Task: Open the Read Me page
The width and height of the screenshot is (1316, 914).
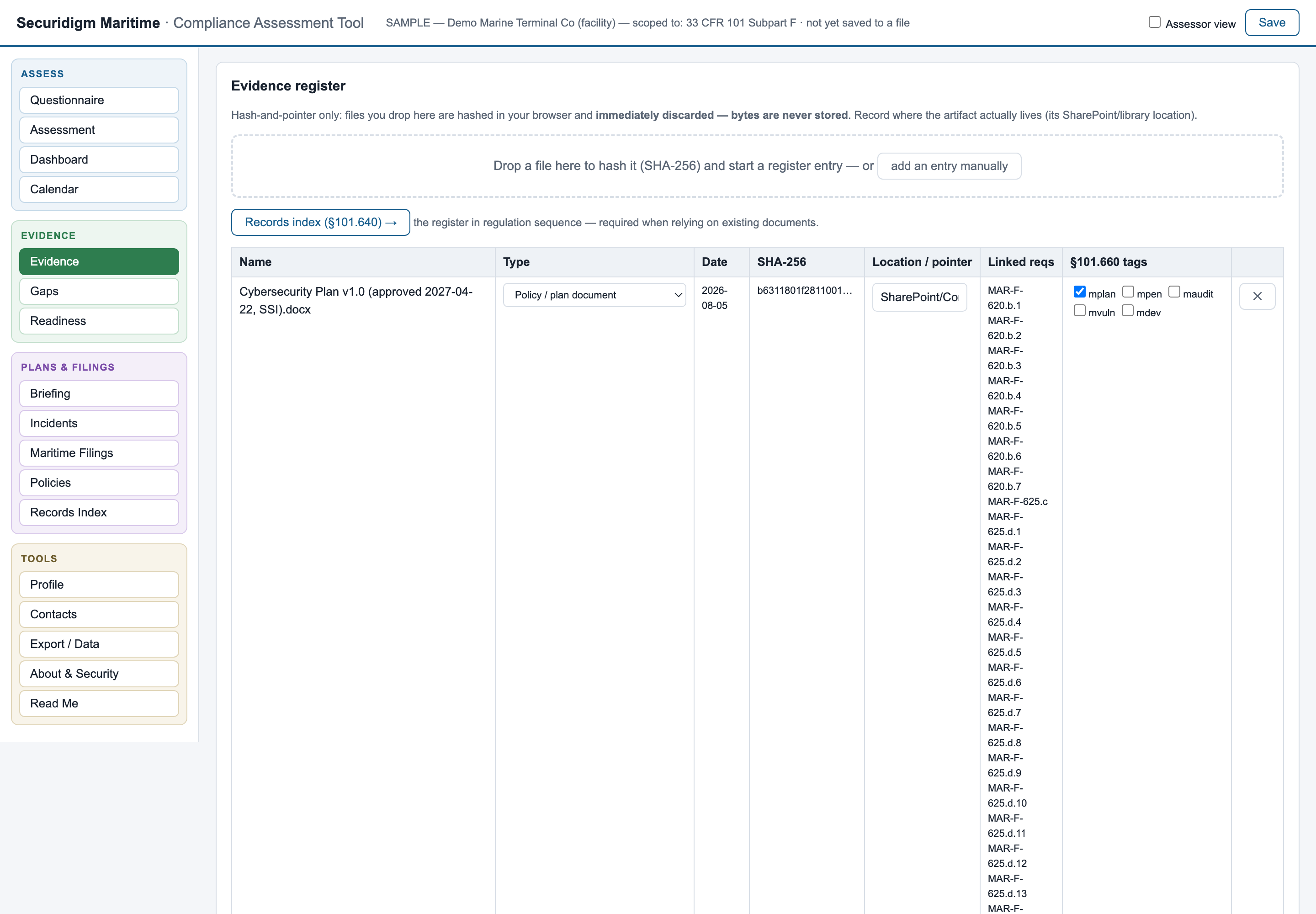Action: point(99,704)
